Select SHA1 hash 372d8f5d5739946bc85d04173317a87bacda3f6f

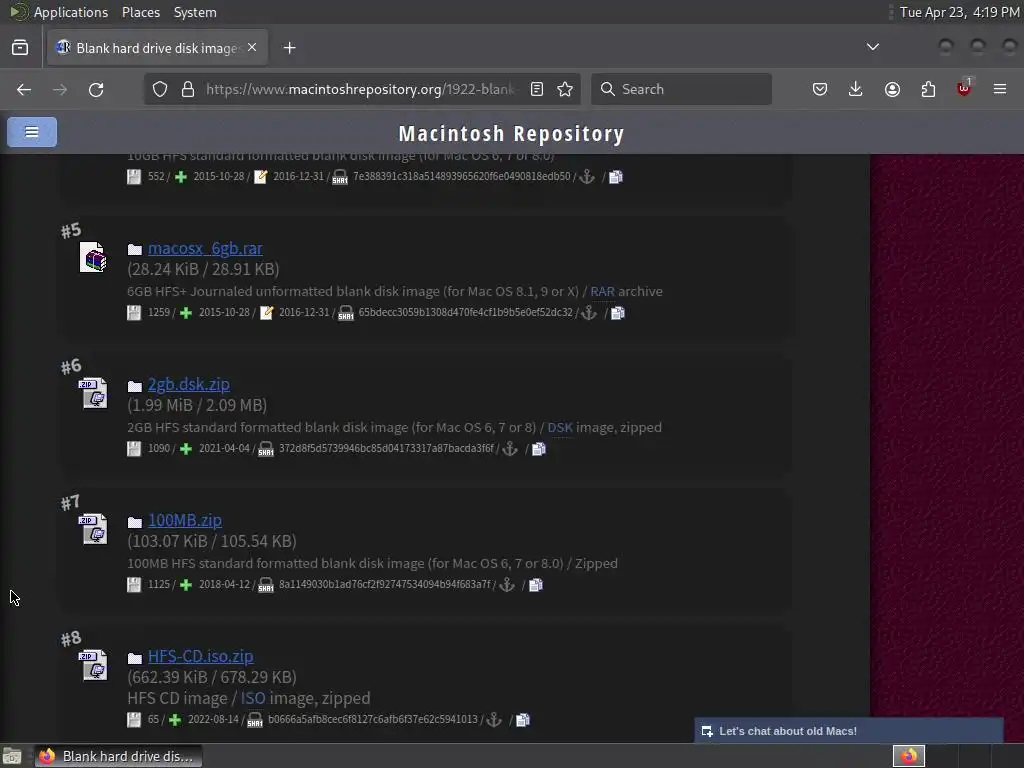(x=386, y=448)
